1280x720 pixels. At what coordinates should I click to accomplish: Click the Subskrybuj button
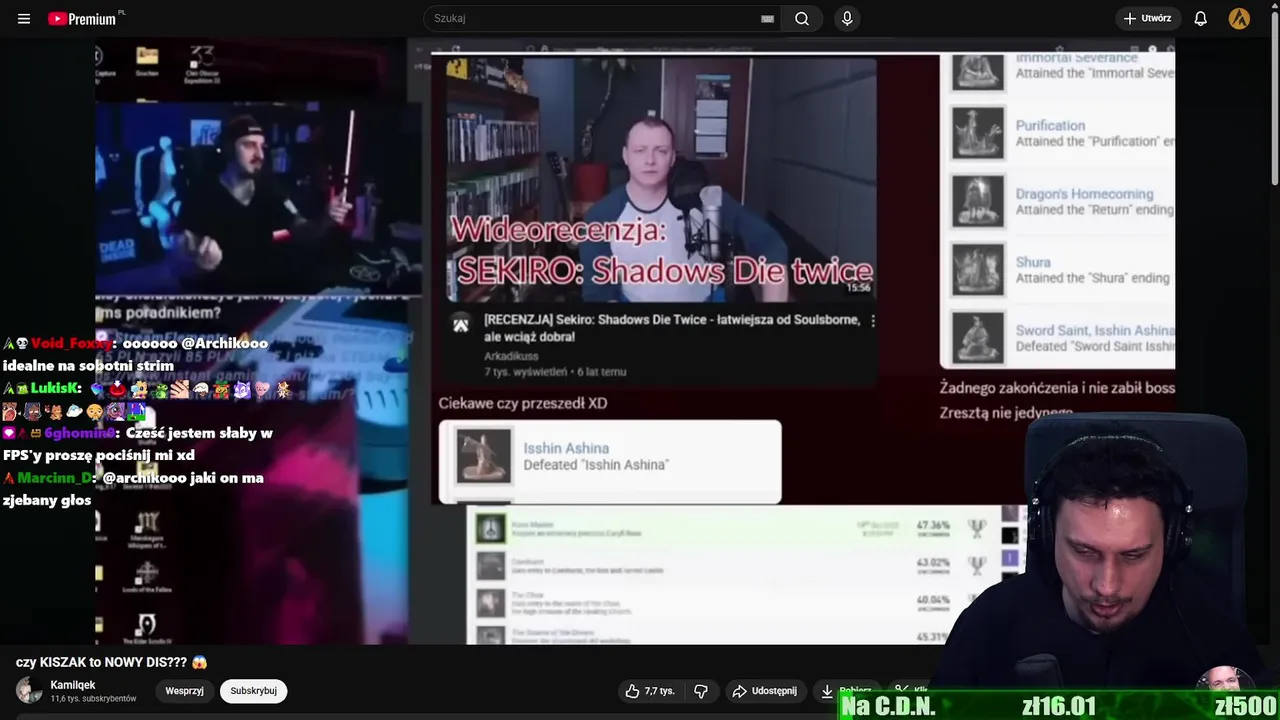(253, 691)
